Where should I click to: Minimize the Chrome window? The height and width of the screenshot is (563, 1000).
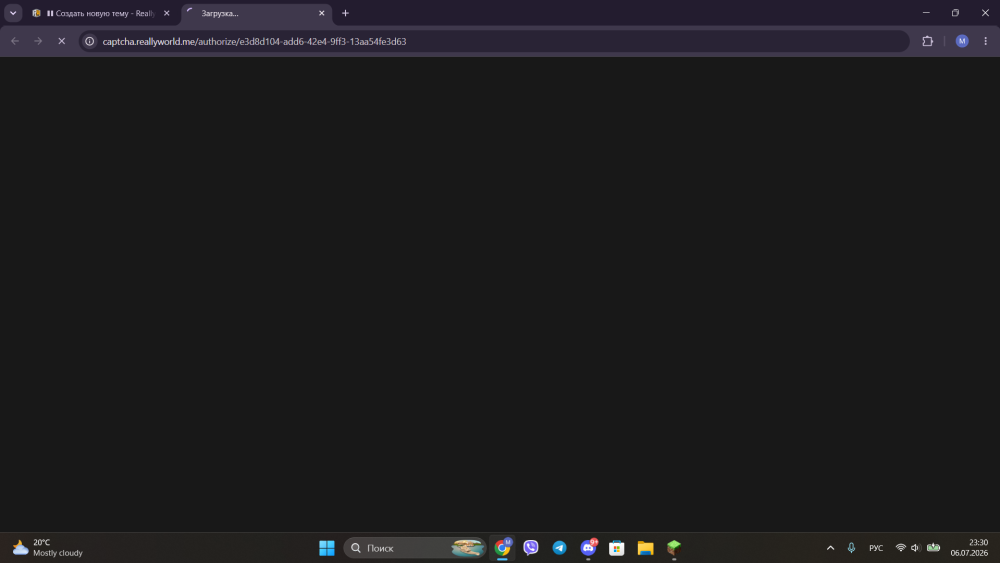tap(926, 13)
